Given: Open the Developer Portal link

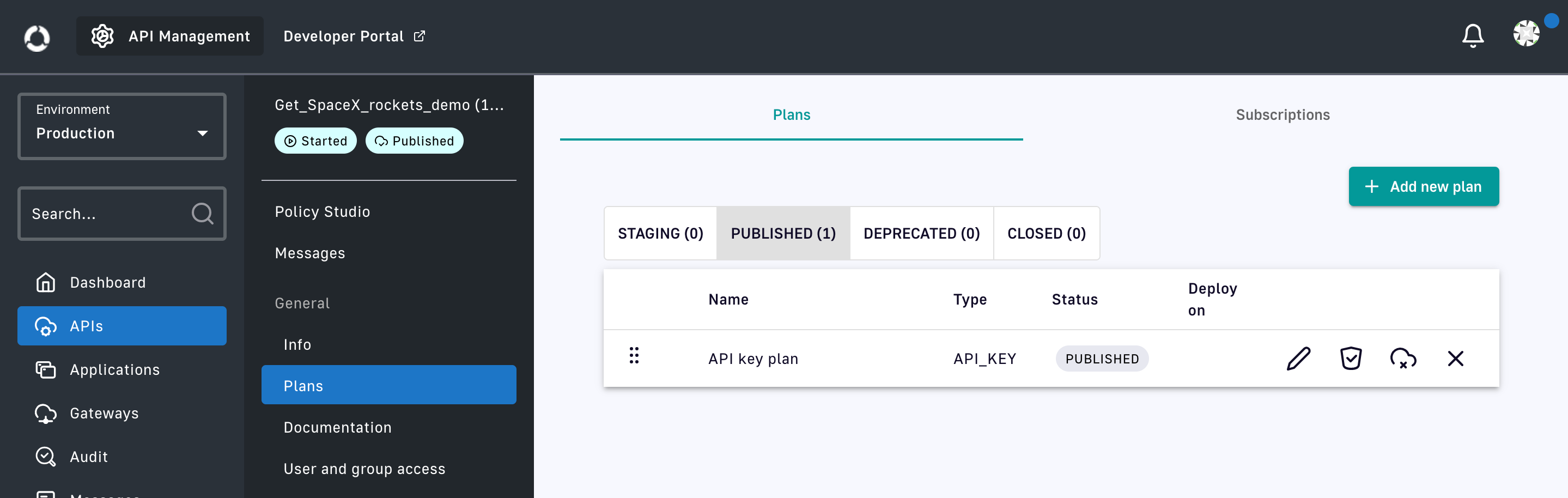Looking at the screenshot, I should coord(354,37).
